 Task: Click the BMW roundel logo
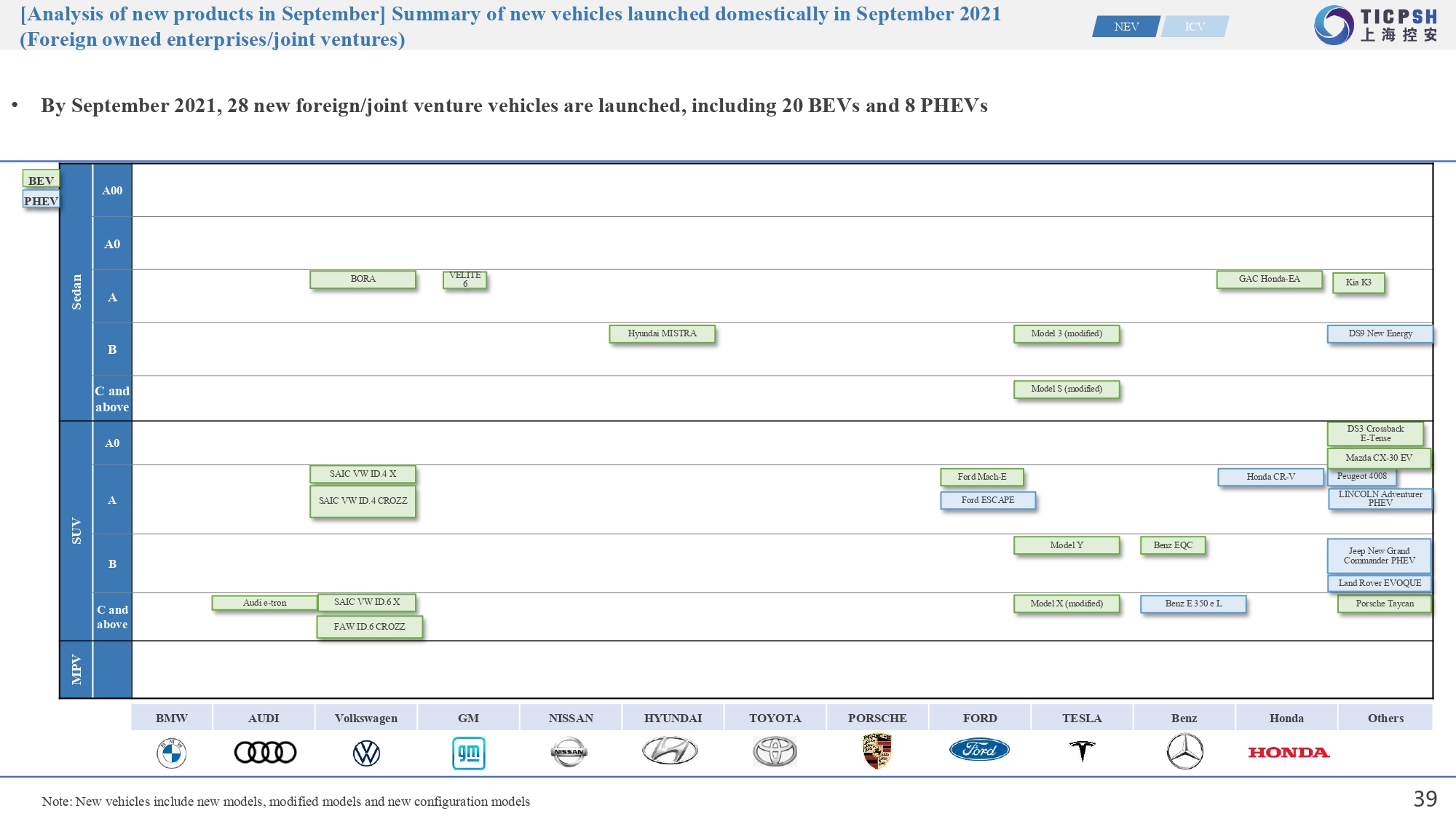[x=172, y=753]
